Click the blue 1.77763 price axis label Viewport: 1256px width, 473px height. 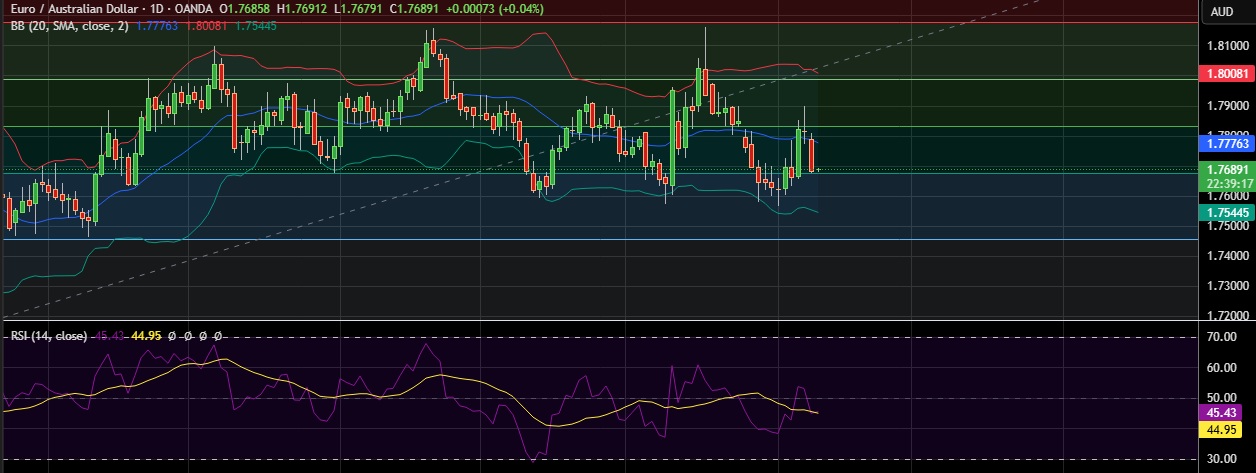[x=1226, y=144]
